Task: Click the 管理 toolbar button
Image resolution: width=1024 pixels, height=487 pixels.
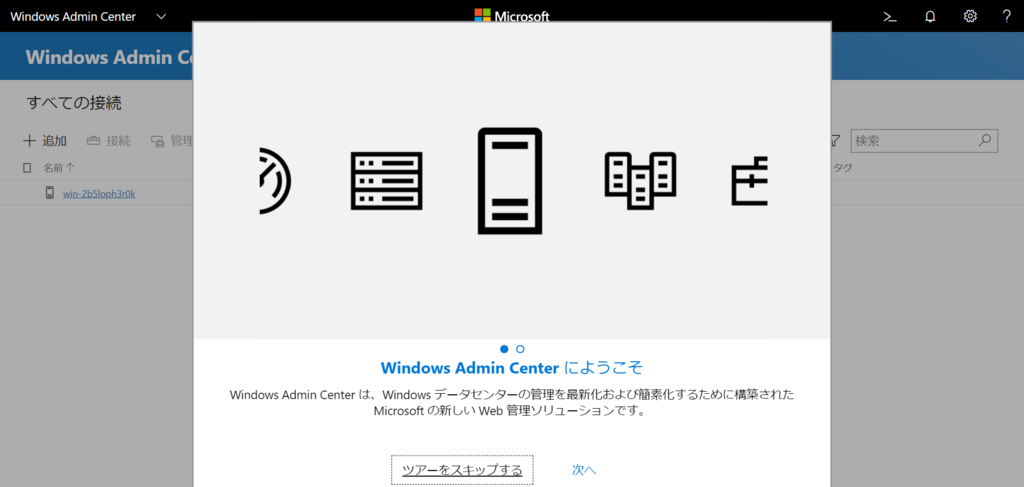Action: click(x=172, y=140)
